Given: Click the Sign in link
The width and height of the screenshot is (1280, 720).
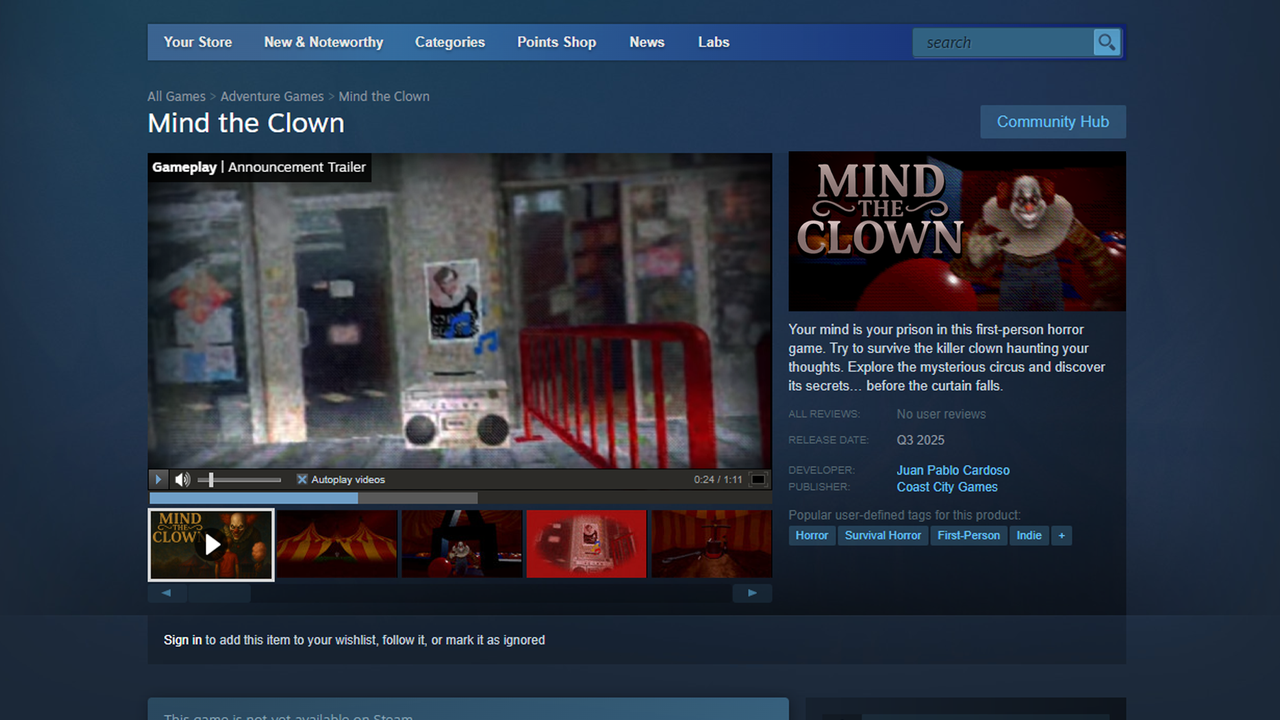Looking at the screenshot, I should pos(183,640).
